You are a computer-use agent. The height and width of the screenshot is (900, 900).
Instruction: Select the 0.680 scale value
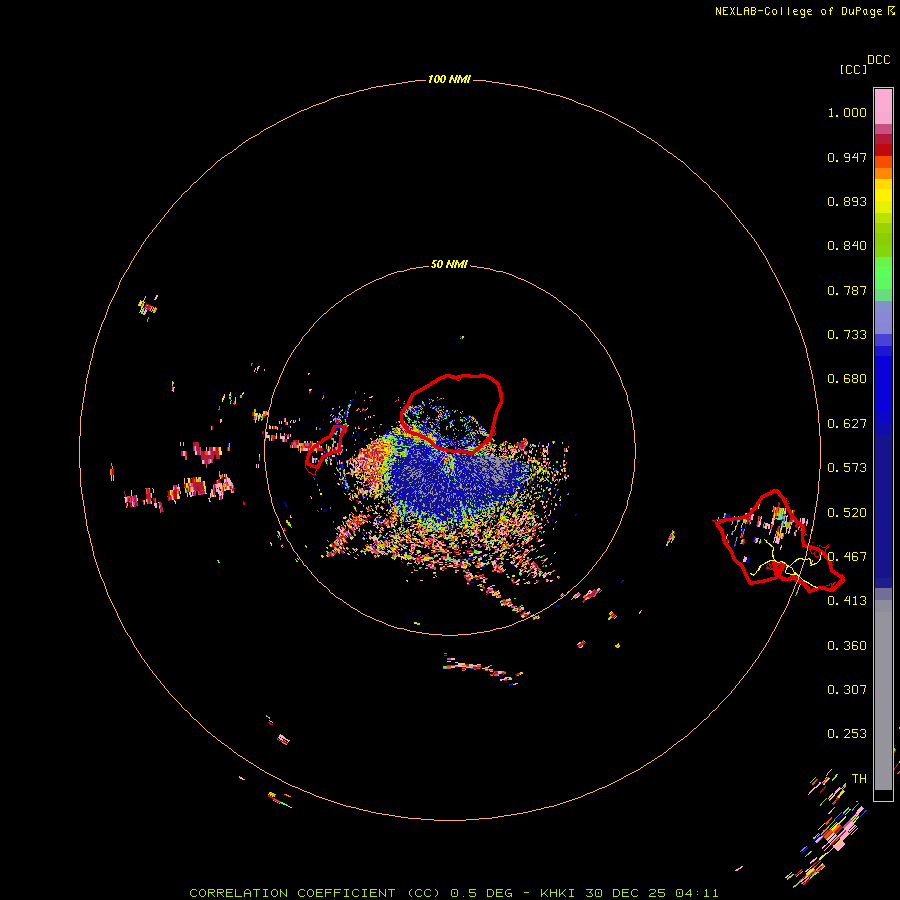coord(847,379)
